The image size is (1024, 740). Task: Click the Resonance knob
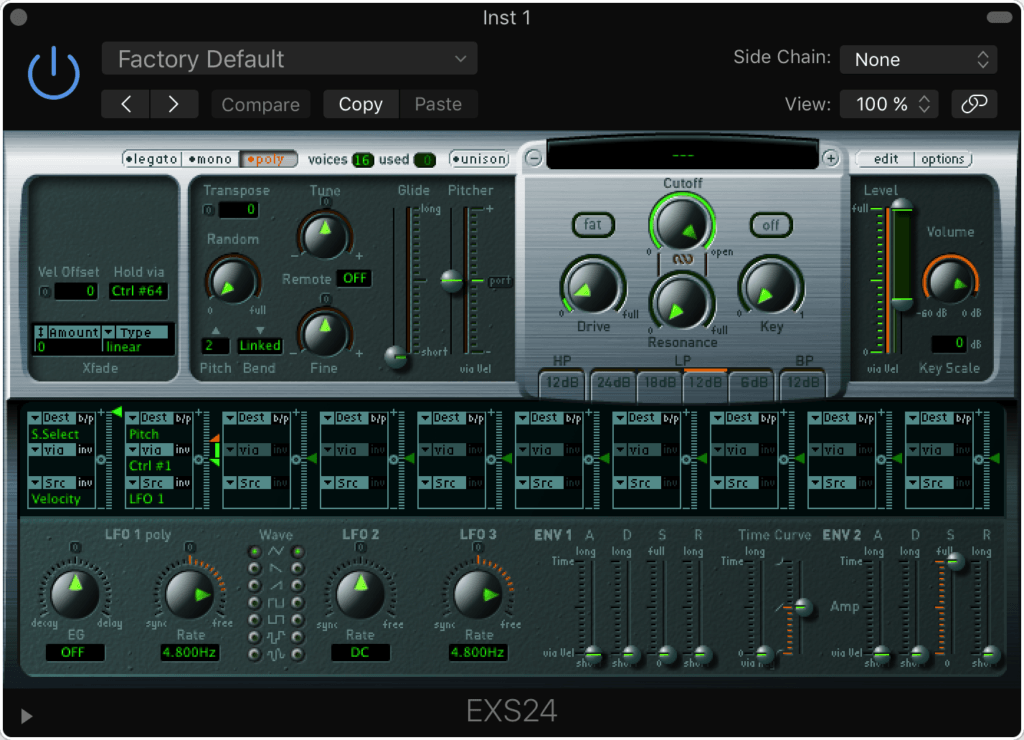(681, 304)
